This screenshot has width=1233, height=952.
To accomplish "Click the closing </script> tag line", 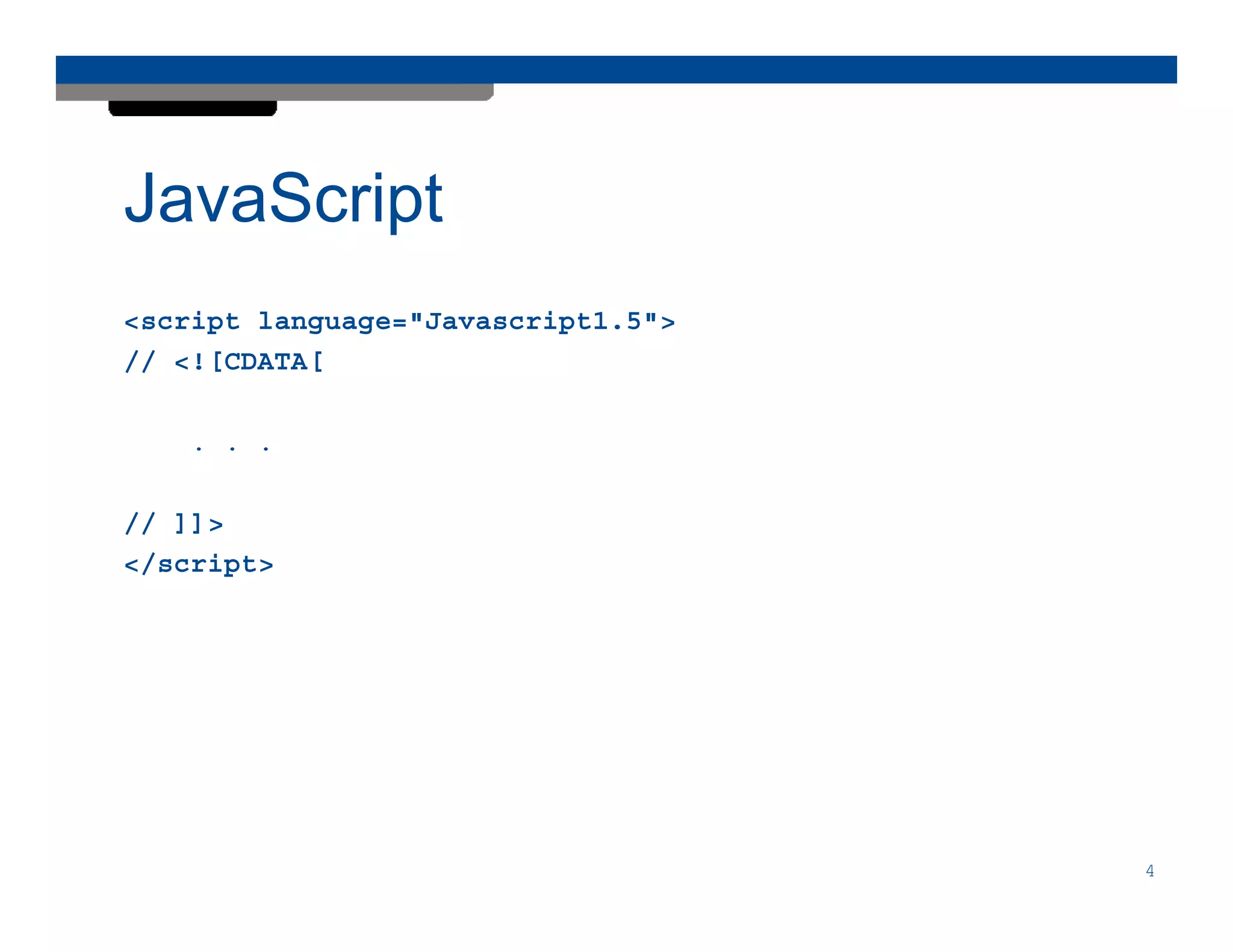I will pyautogui.click(x=199, y=564).
